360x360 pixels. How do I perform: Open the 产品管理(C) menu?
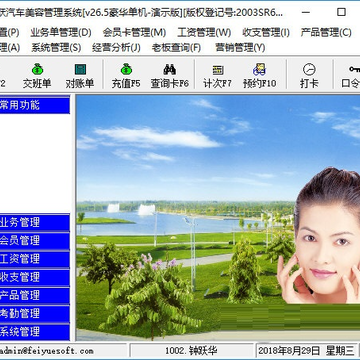pyautogui.click(x=326, y=33)
